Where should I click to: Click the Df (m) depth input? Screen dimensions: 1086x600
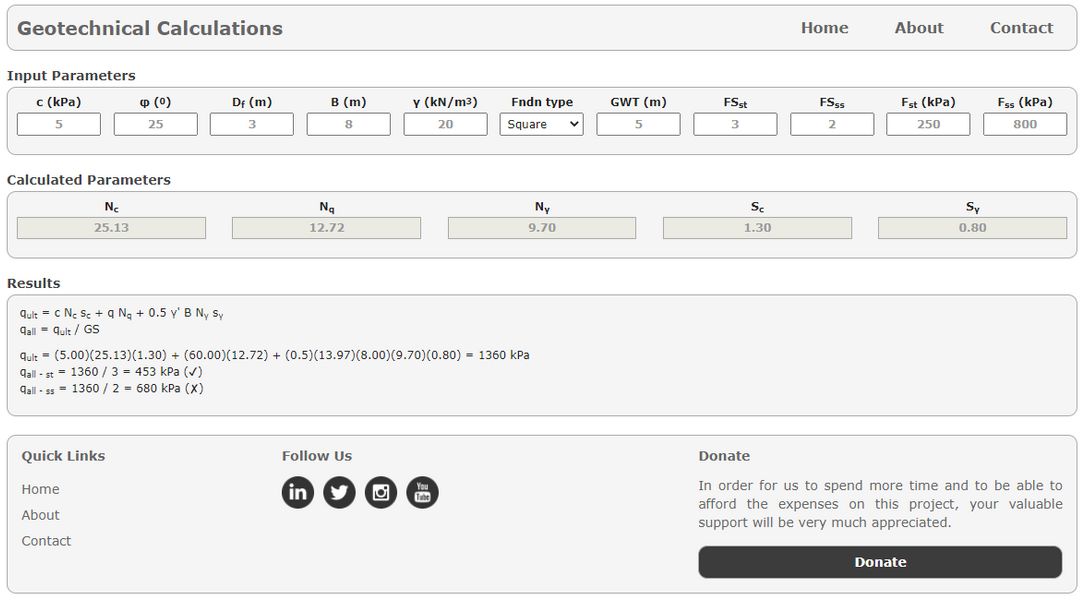[252, 124]
